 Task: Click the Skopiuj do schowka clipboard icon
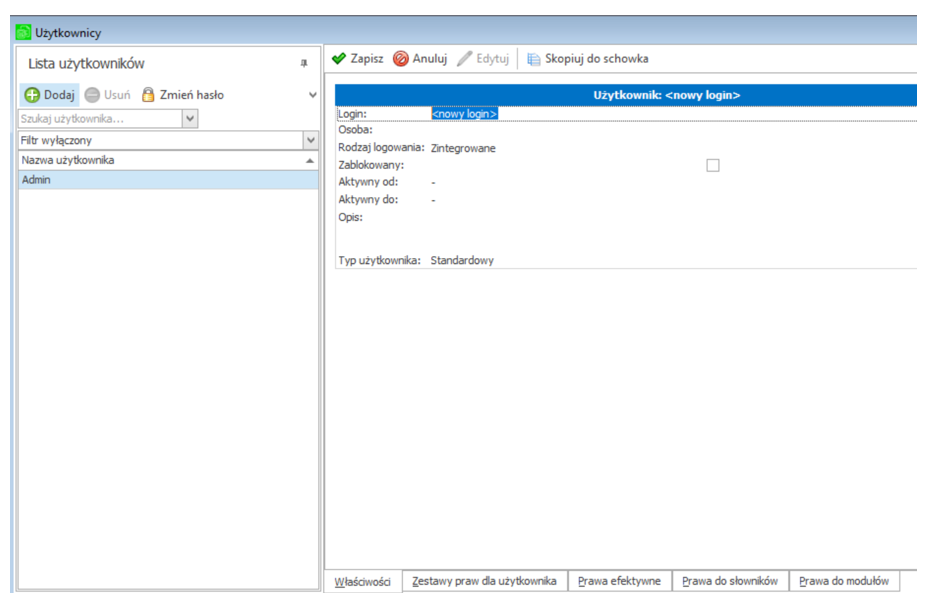pyautogui.click(x=534, y=59)
